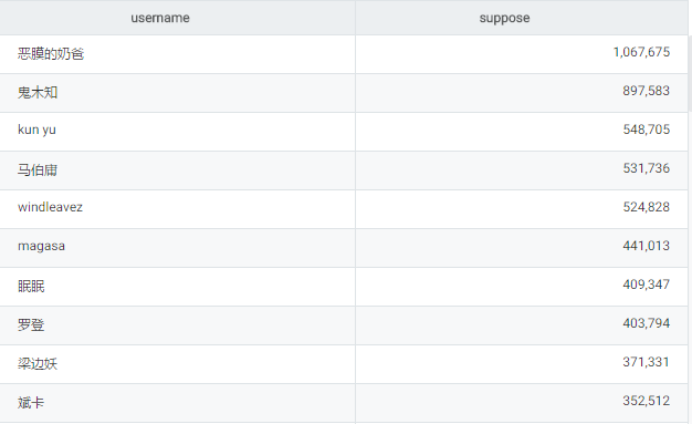
Task: Select the 524,828 suppose cell
Action: (x=646, y=208)
